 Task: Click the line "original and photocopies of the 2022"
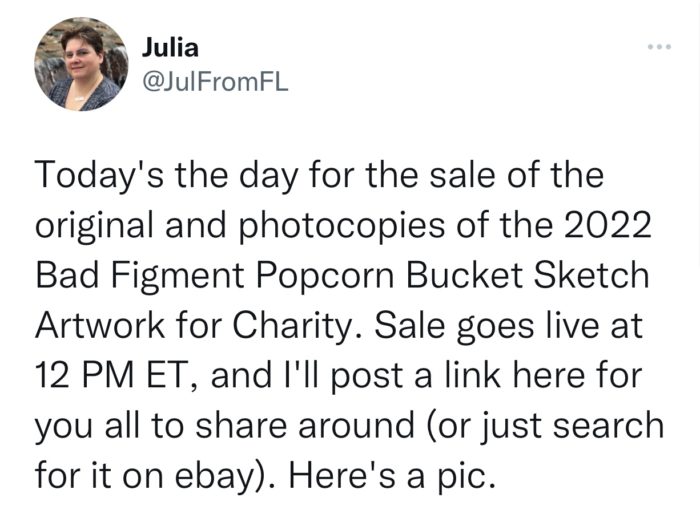tap(343, 226)
